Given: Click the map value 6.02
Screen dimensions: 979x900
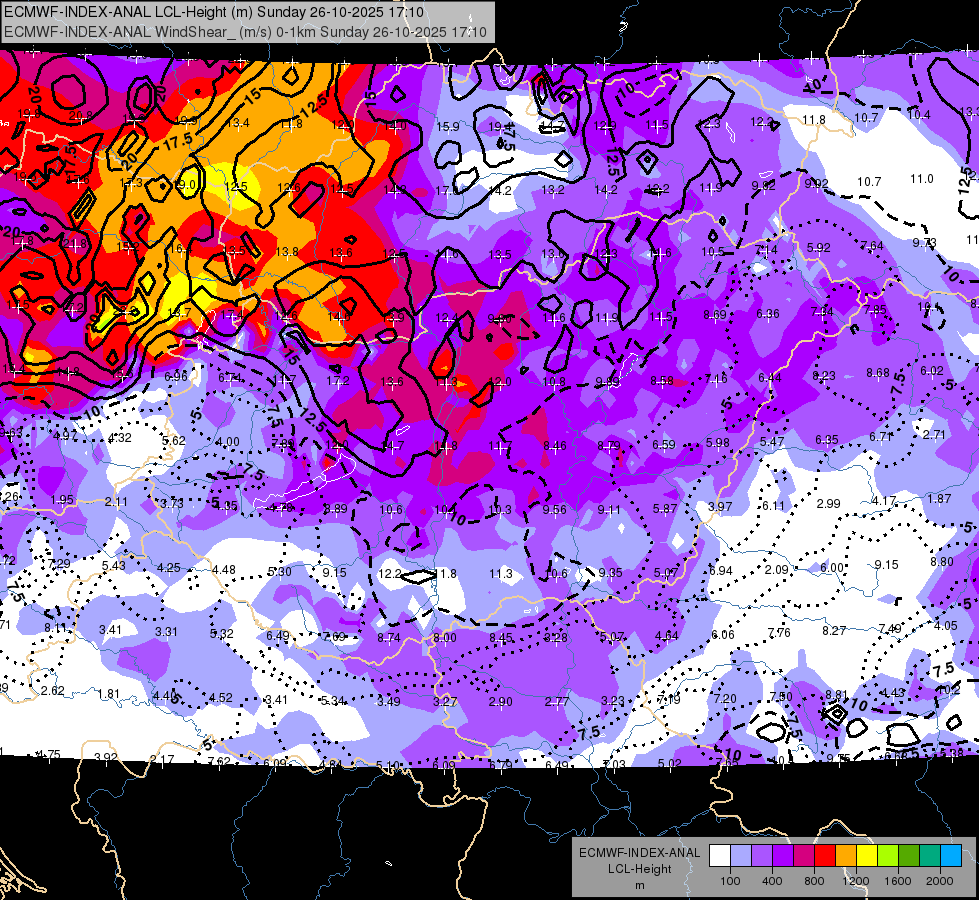Looking at the screenshot, I should (x=932, y=371).
